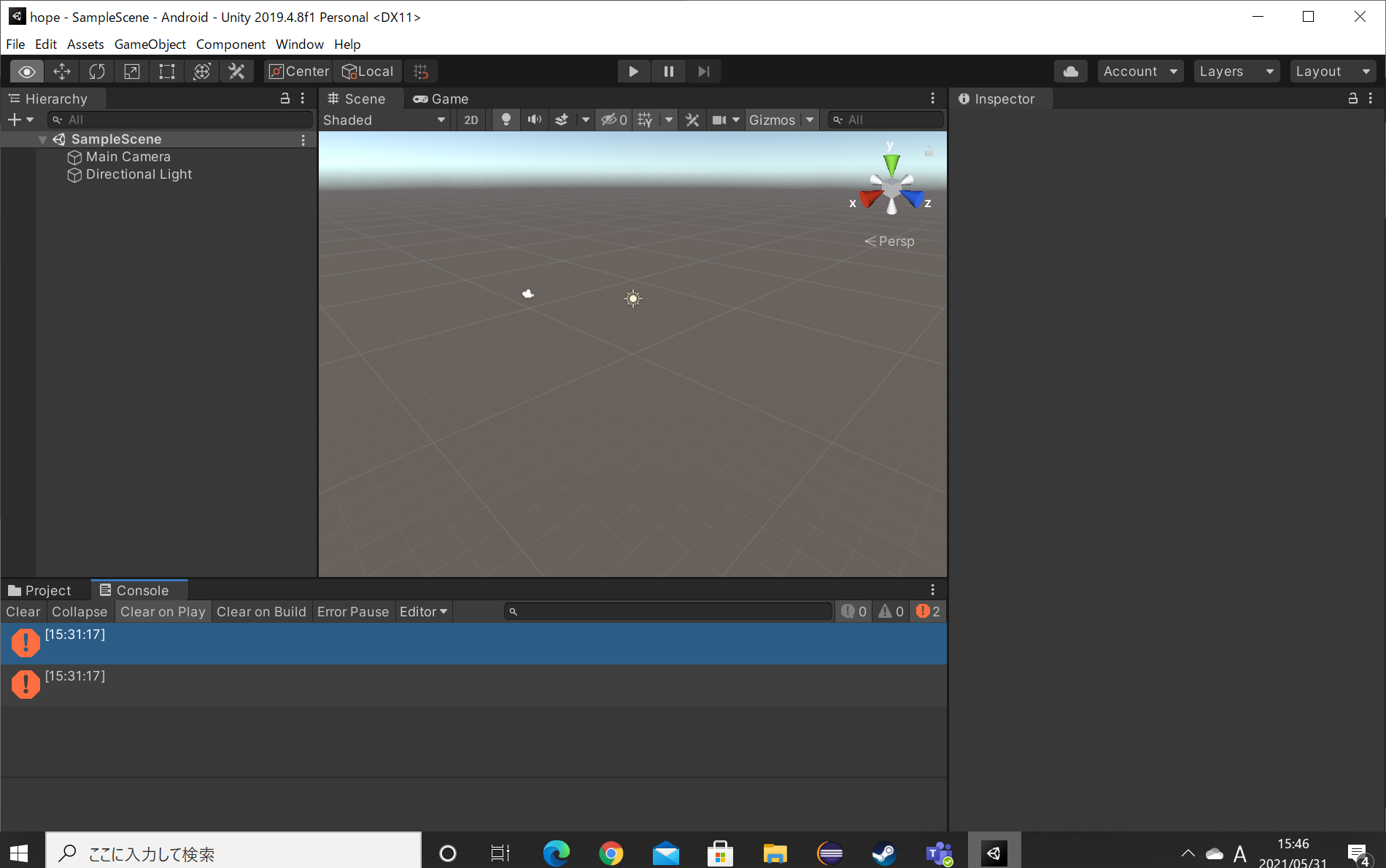Click the Console search field
1386x868 pixels.
point(667,611)
